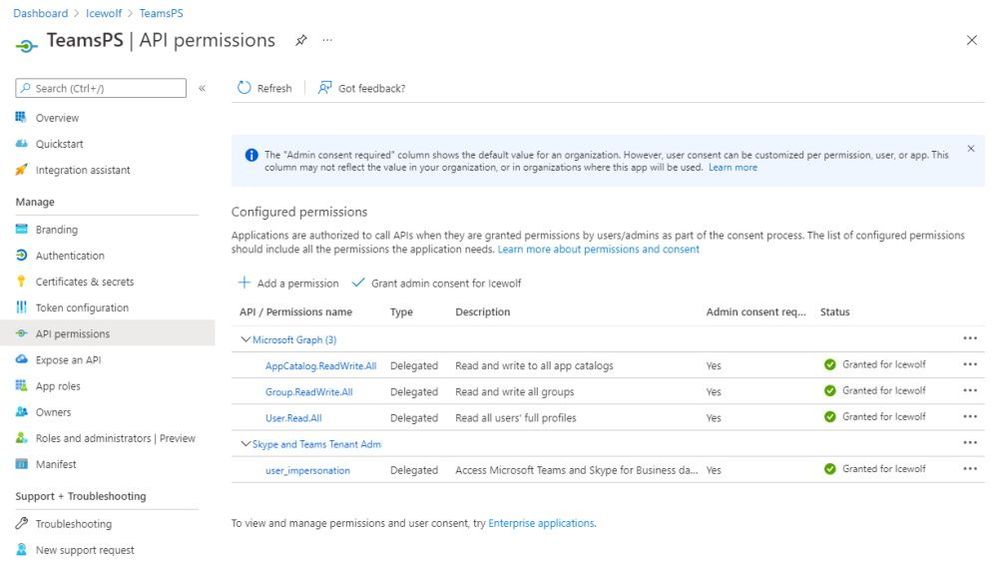Viewport: 998px width, 575px height.
Task: Collapse the Skype and Teams Tenant Adm chevron
Action: point(245,444)
